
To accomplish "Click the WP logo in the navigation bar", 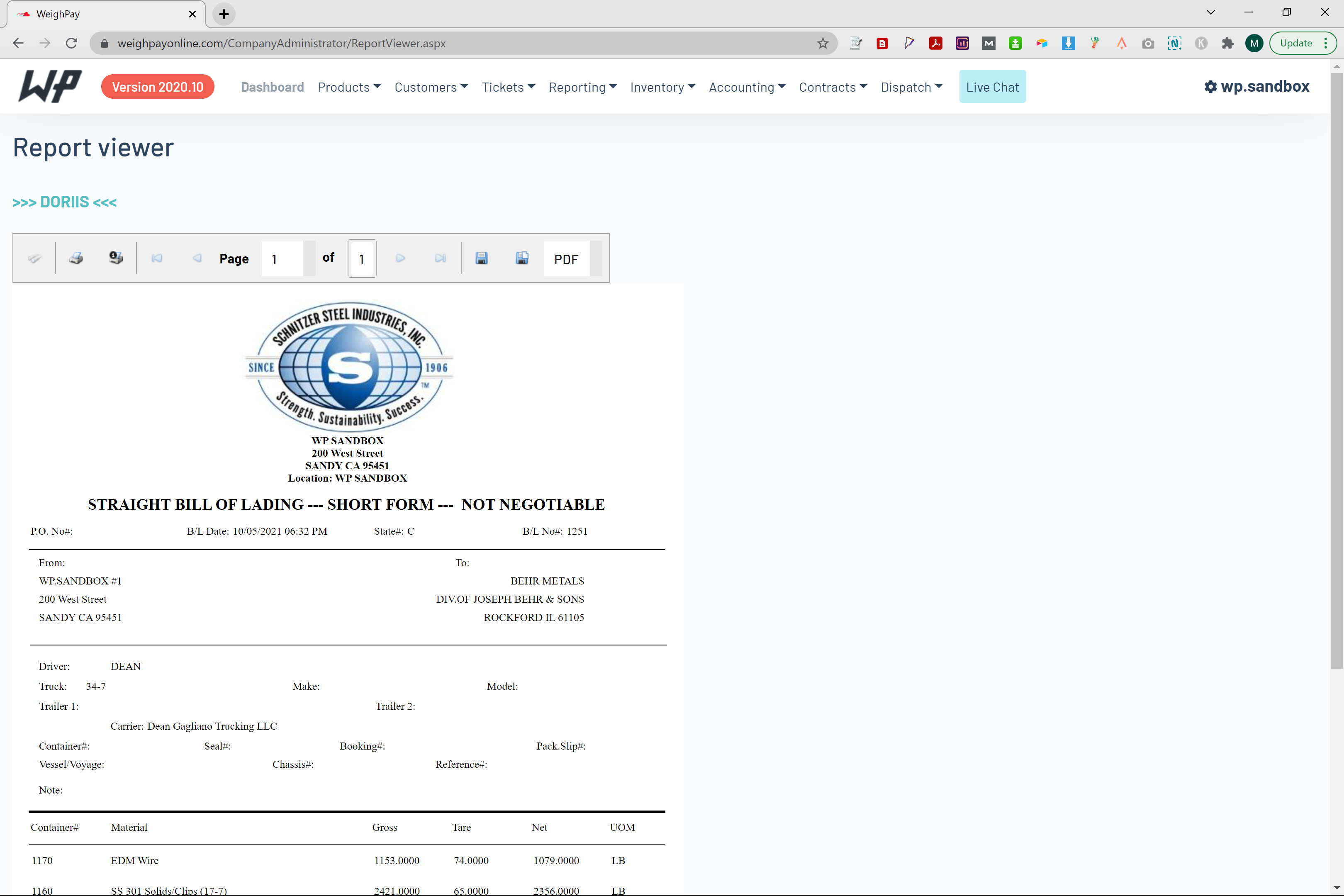I will [x=50, y=86].
